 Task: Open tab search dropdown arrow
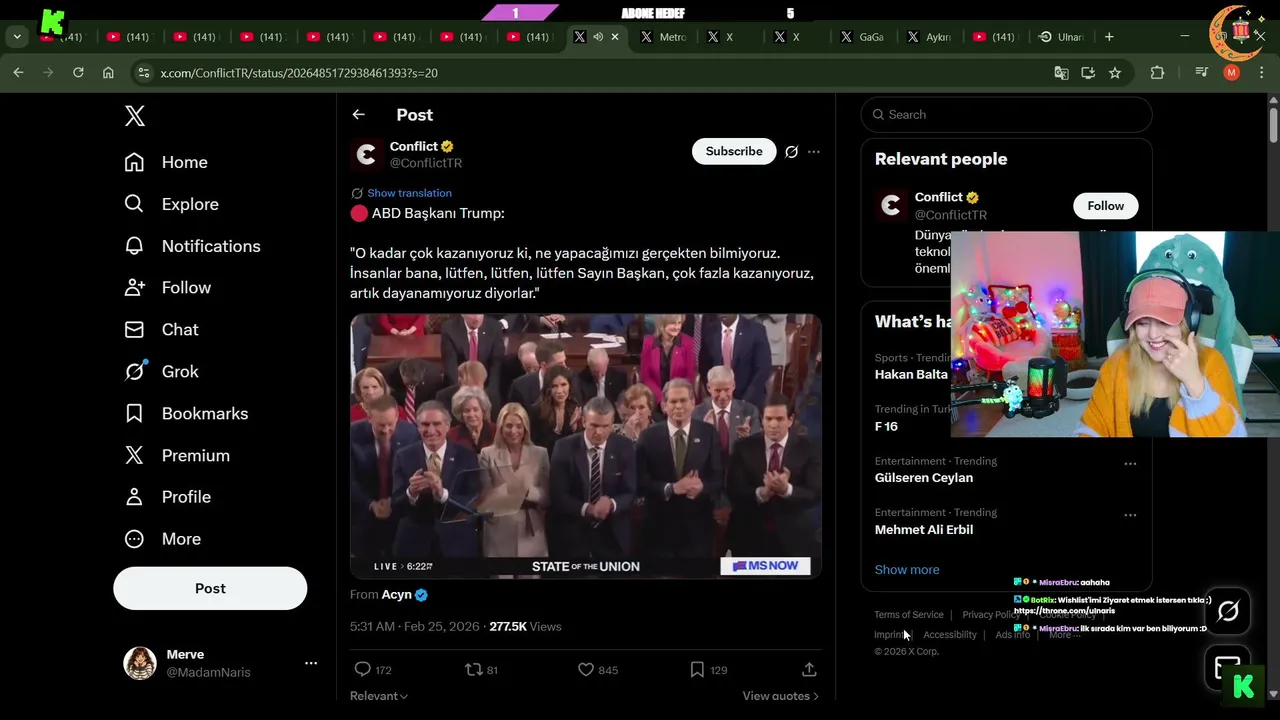(17, 37)
